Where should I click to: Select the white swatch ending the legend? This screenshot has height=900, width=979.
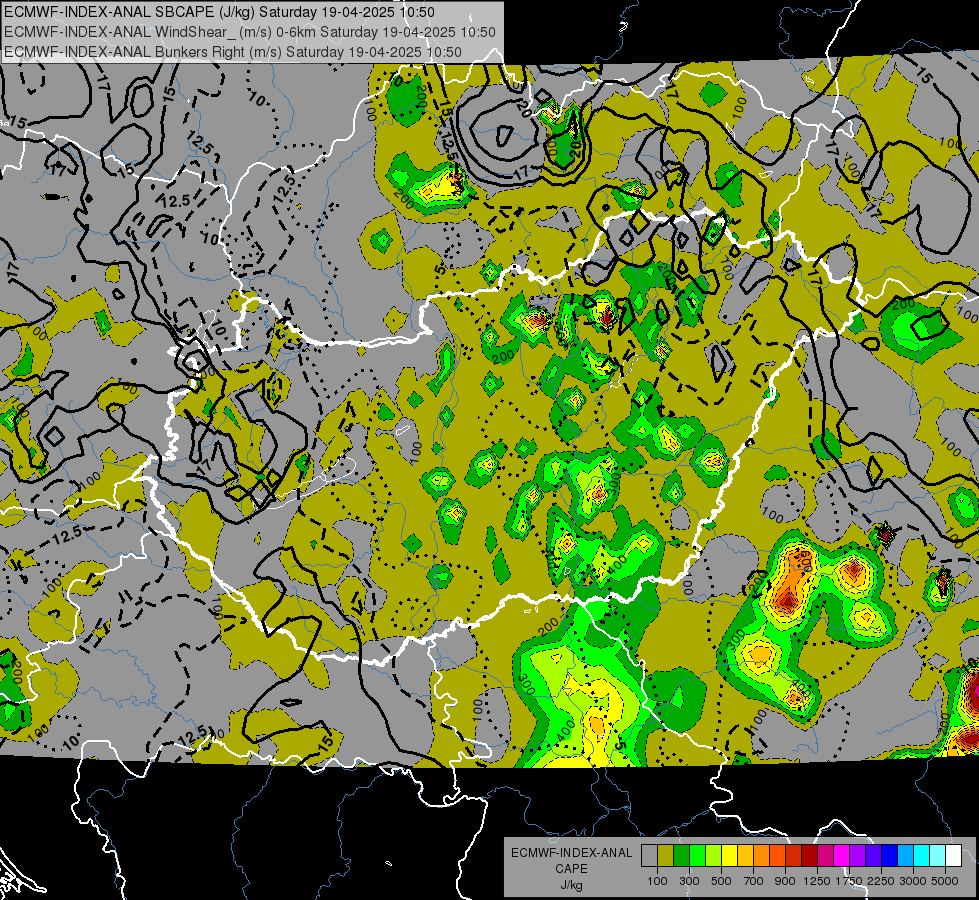pyautogui.click(x=954, y=856)
